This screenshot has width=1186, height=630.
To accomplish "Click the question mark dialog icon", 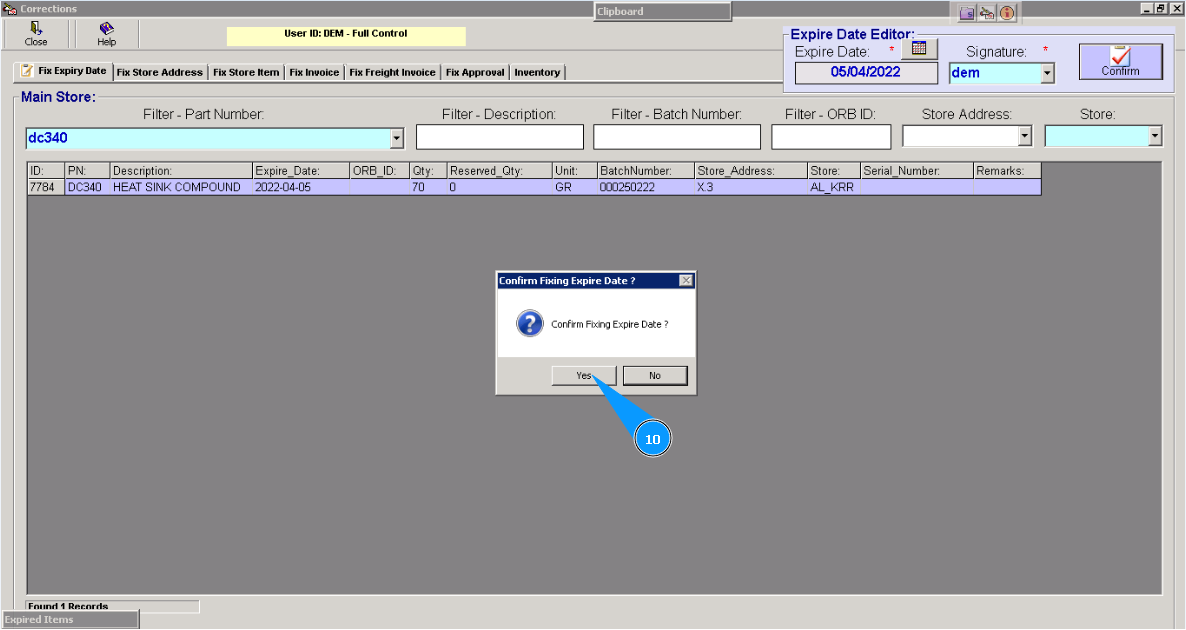I will point(529,324).
